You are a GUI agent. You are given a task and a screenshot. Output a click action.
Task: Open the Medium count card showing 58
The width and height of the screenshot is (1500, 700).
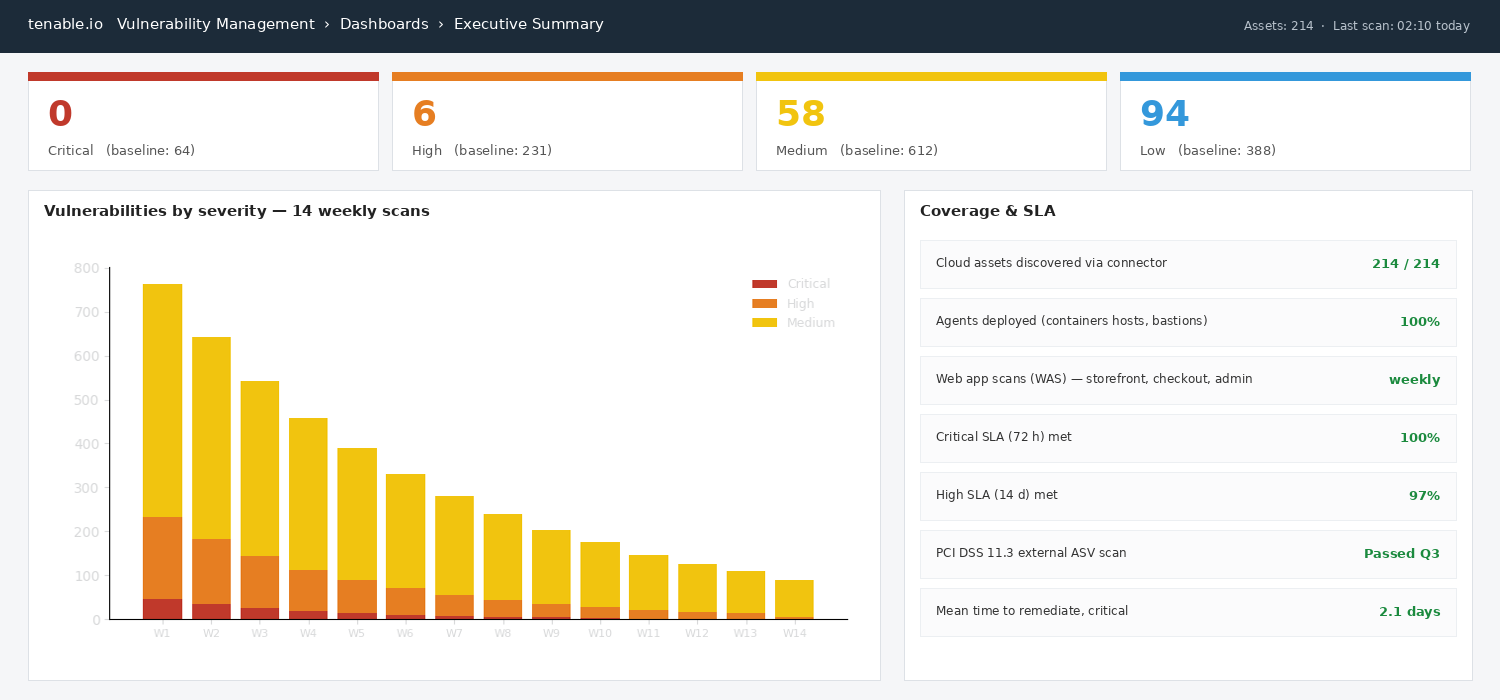[x=931, y=121]
